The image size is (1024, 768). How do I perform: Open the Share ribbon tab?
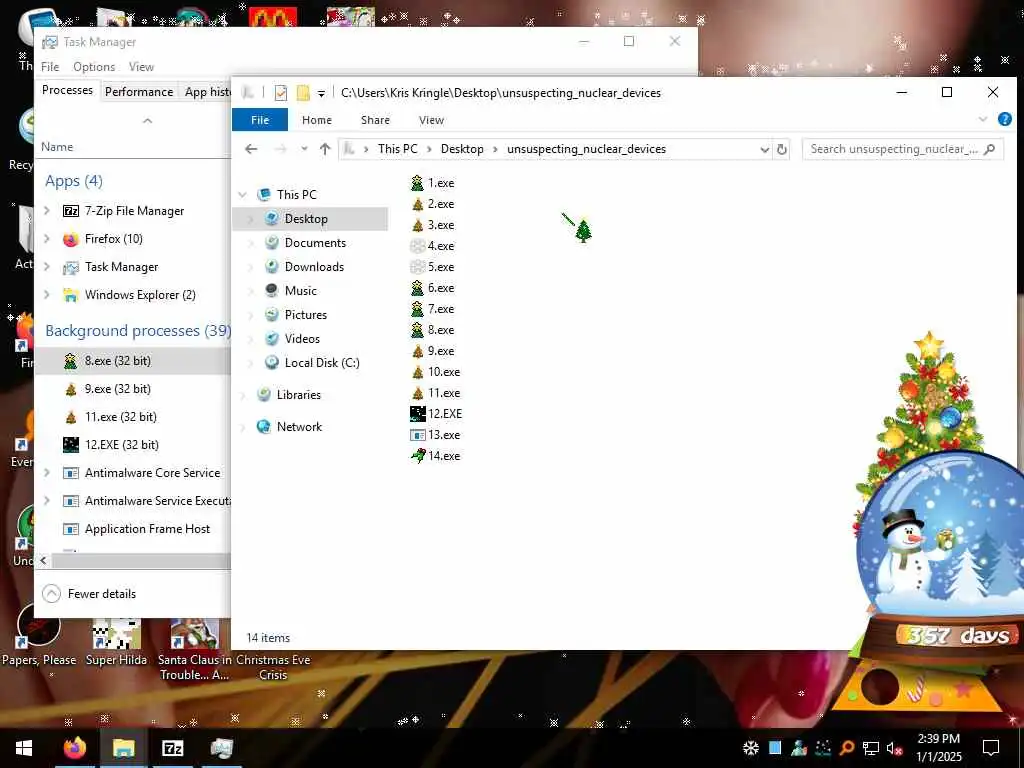point(376,120)
